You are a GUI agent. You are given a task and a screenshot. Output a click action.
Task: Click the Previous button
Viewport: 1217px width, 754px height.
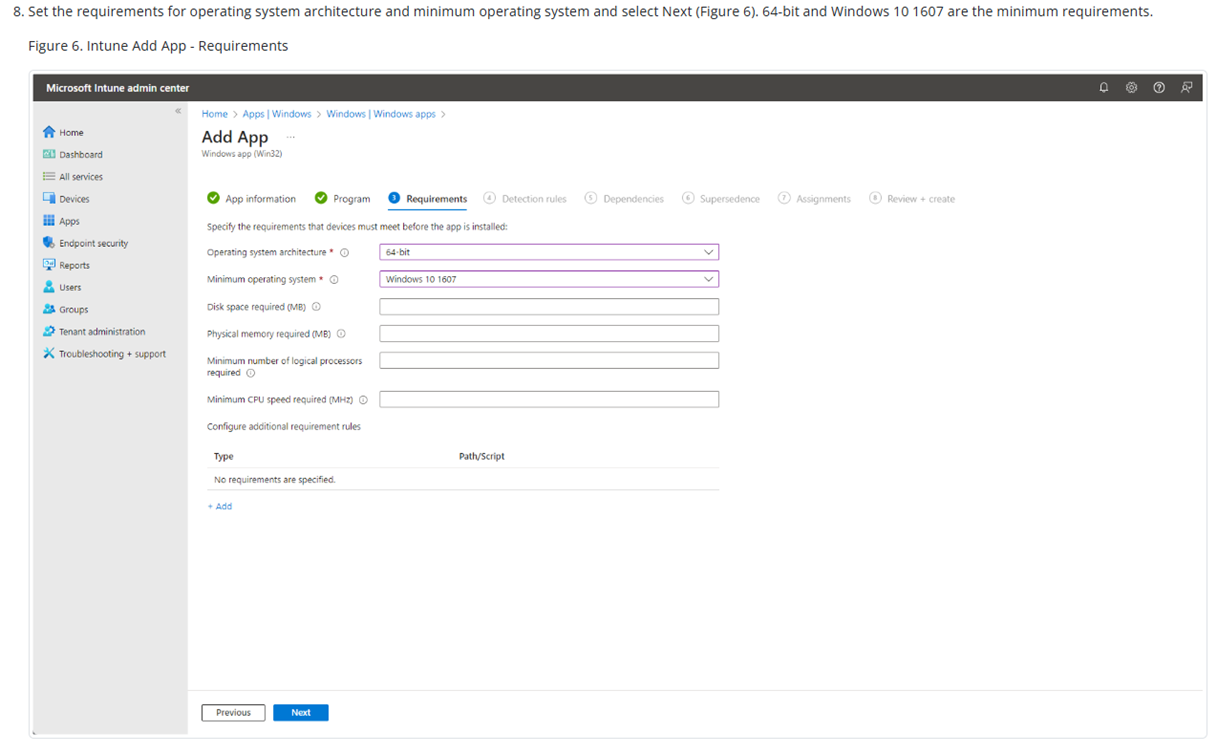click(x=233, y=713)
